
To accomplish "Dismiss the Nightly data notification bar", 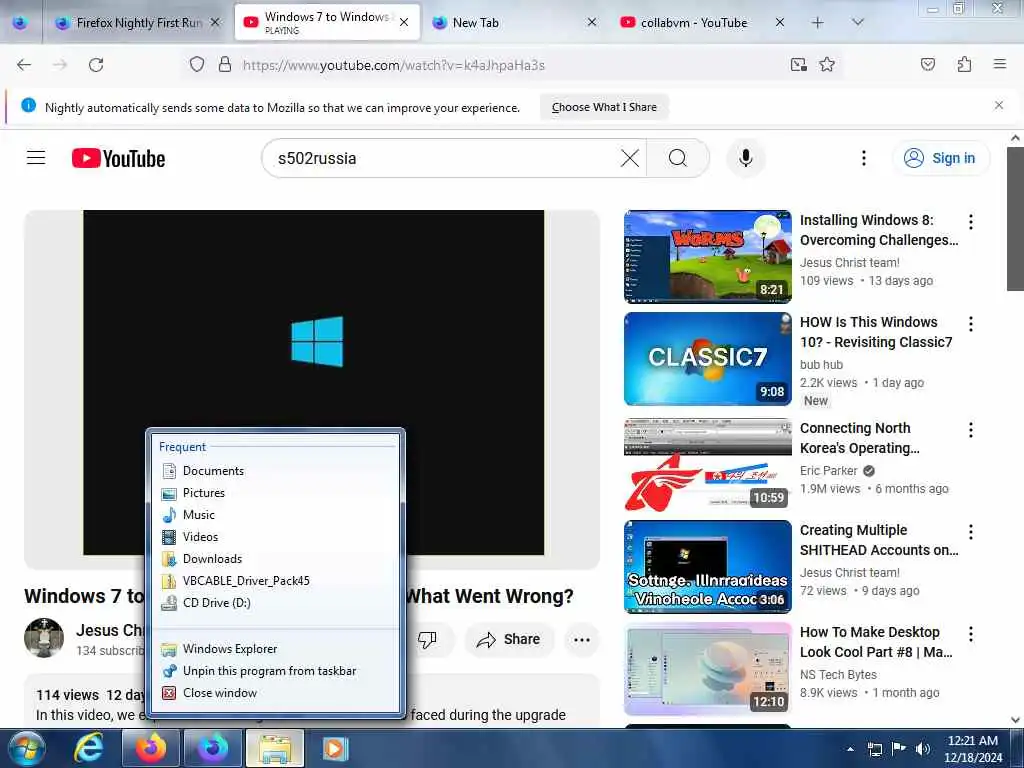I will pos(999,105).
